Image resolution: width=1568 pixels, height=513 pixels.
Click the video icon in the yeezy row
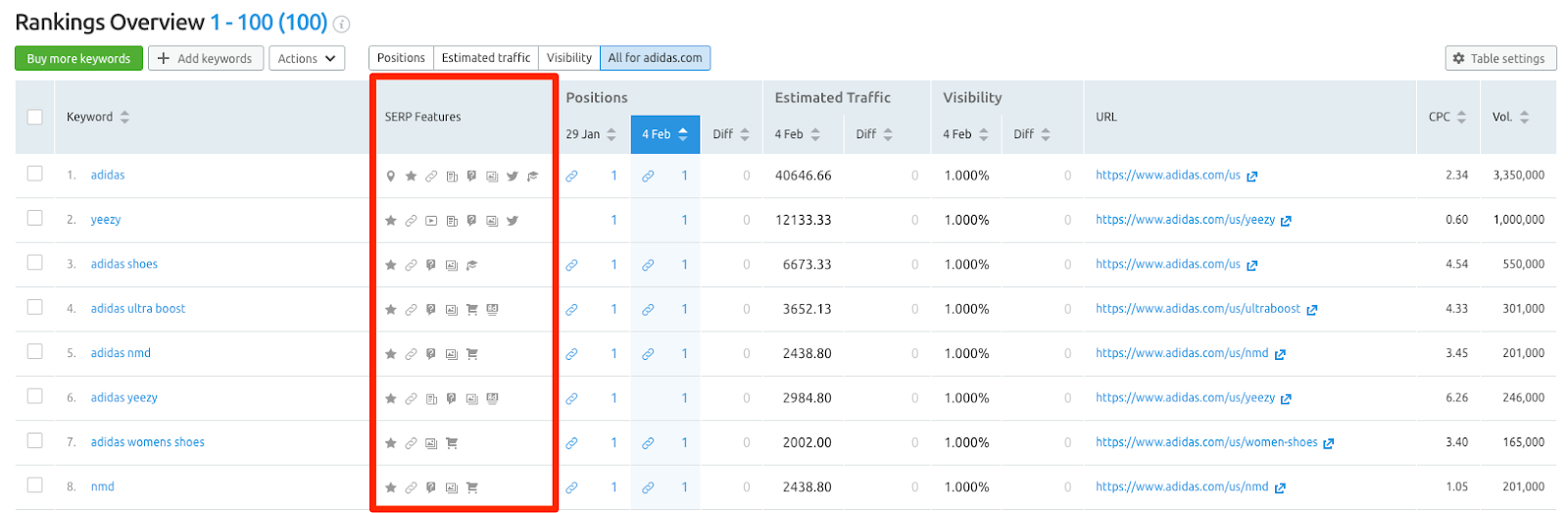(x=431, y=221)
